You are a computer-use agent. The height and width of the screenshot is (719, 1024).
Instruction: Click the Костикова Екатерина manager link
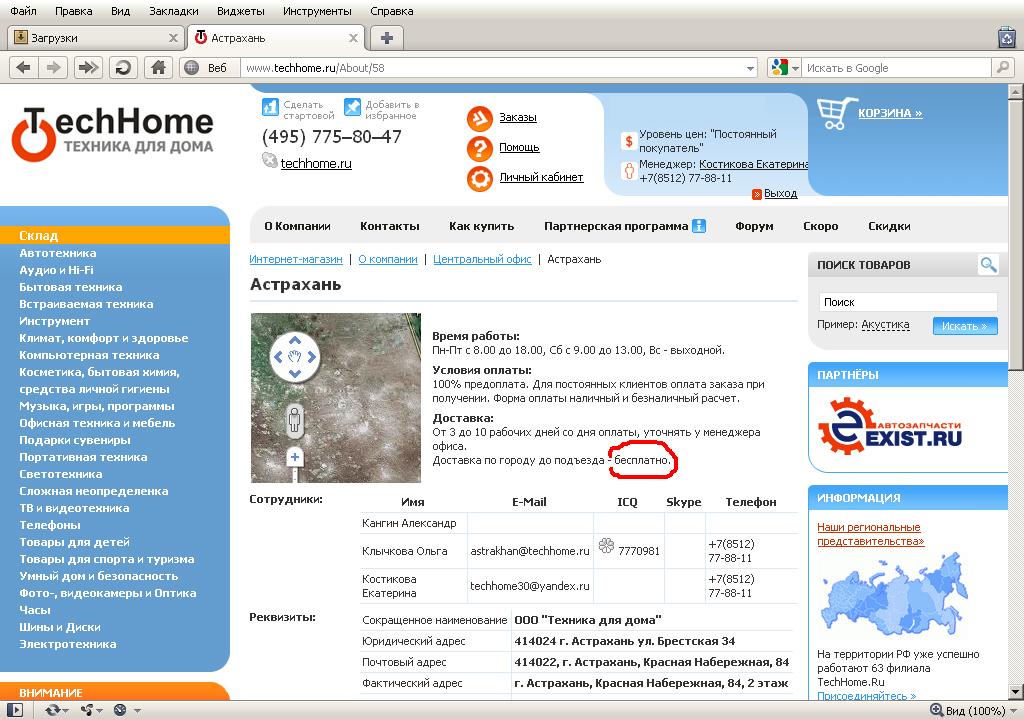pyautogui.click(x=754, y=164)
